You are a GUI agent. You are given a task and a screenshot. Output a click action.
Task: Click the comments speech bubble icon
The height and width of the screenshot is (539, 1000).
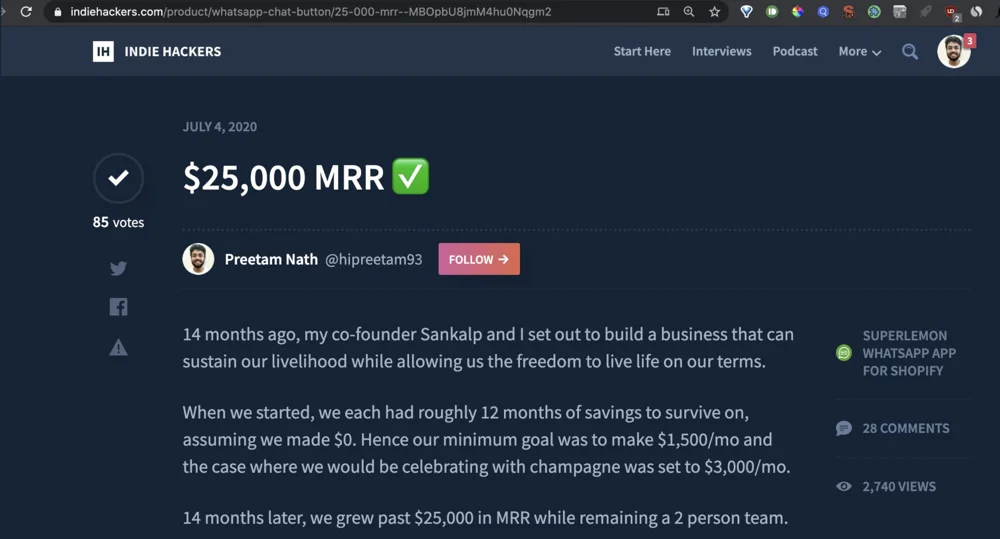[x=844, y=428]
